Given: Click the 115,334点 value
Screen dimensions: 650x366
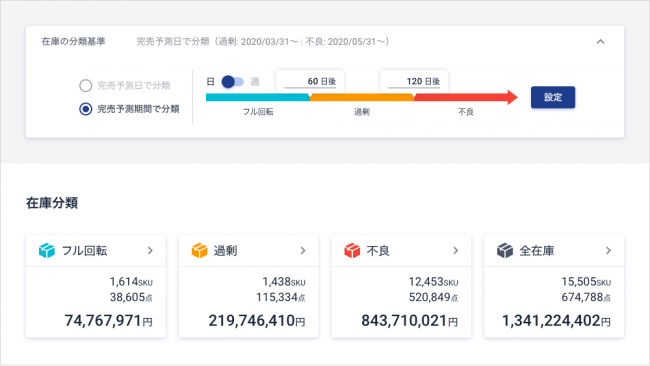Looking at the screenshot, I should [281, 297].
